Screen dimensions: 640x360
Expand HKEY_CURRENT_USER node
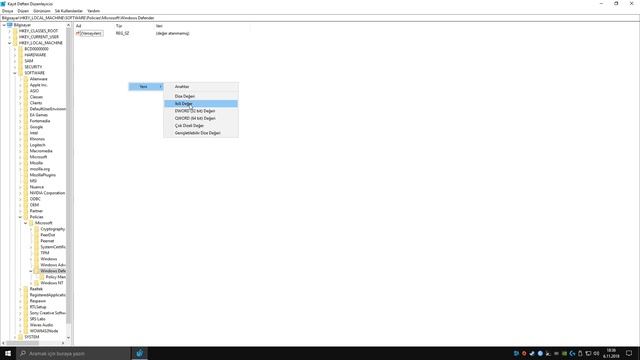coord(9,37)
